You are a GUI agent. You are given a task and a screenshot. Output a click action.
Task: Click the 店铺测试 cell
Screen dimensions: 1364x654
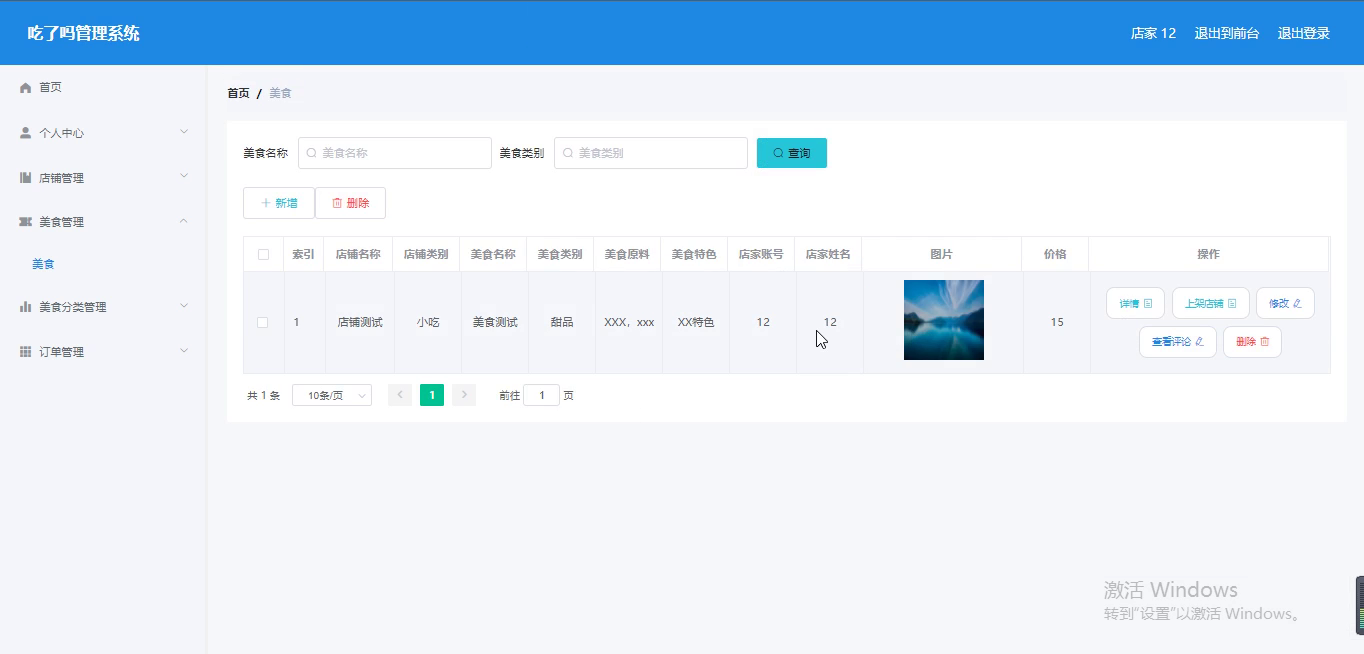[360, 322]
